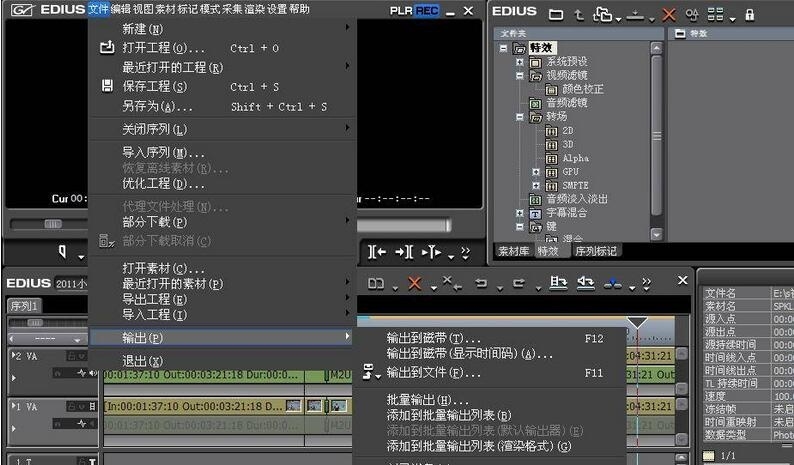The height and width of the screenshot is (465, 794).
Task: Toggle speaker mute on track 1 VA
Action: click(x=93, y=423)
